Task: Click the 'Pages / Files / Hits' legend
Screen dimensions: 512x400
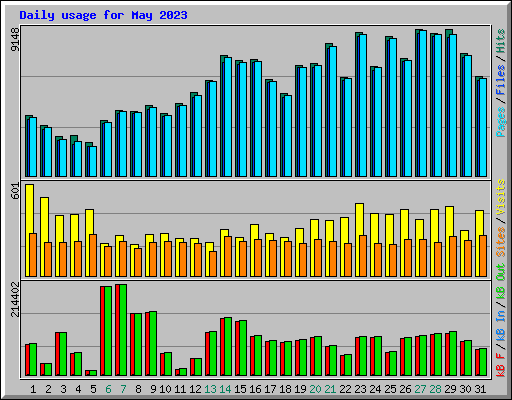Action: point(501,83)
